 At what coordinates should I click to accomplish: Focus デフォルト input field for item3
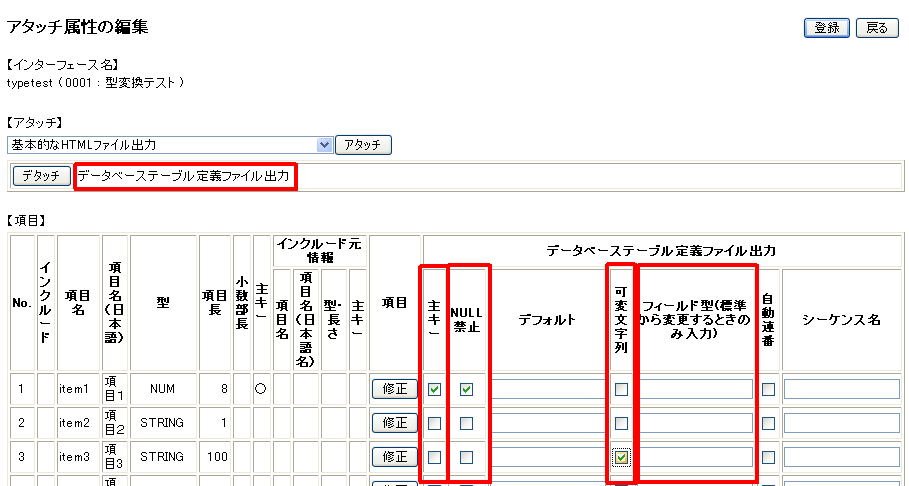pyautogui.click(x=548, y=457)
